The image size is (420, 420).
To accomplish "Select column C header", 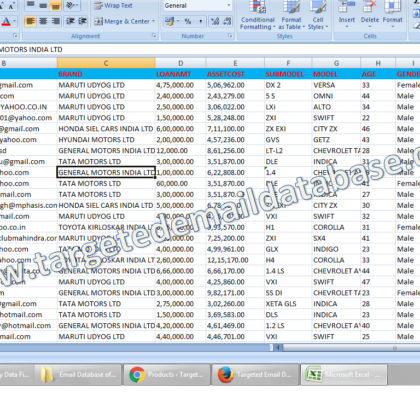I will click(x=106, y=63).
